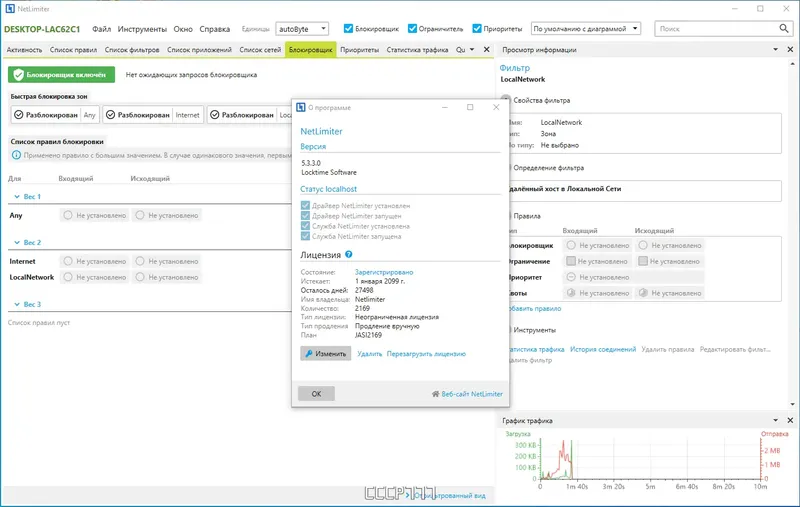The image size is (800, 507).
Task: Switch to the Список правил tab
Action: pyautogui.click(x=73, y=49)
